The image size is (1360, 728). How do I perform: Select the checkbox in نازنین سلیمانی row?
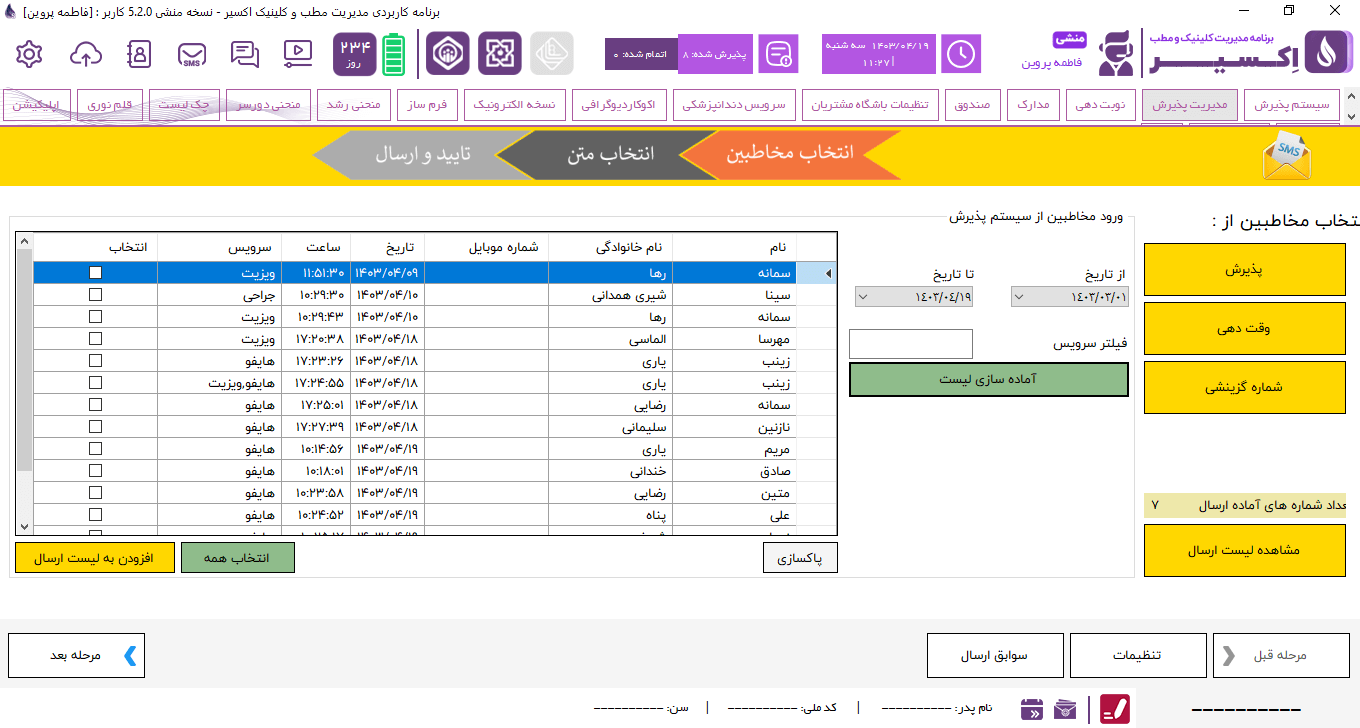[95, 427]
